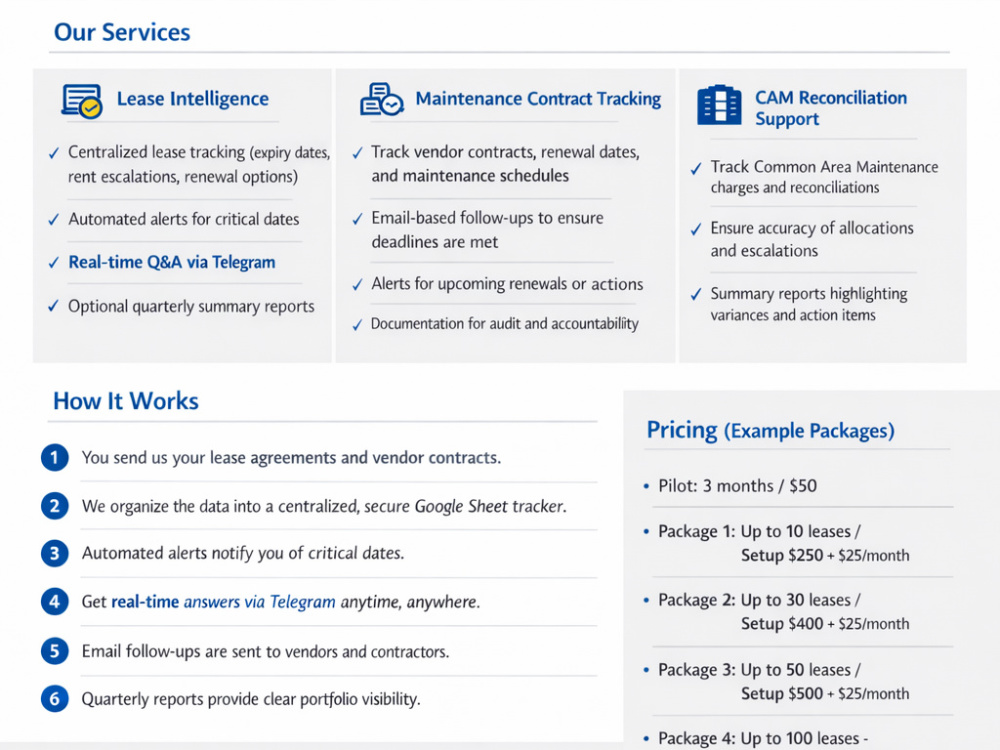Click checkmark beside Real-time Q&A via Telegram

[54, 263]
